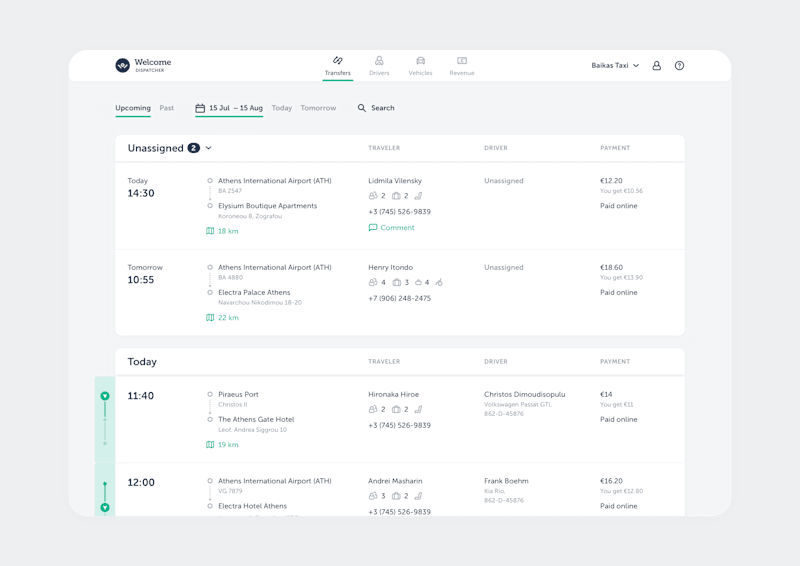Collapse the Unassigned section chevron
The height and width of the screenshot is (566, 800).
click(209, 148)
